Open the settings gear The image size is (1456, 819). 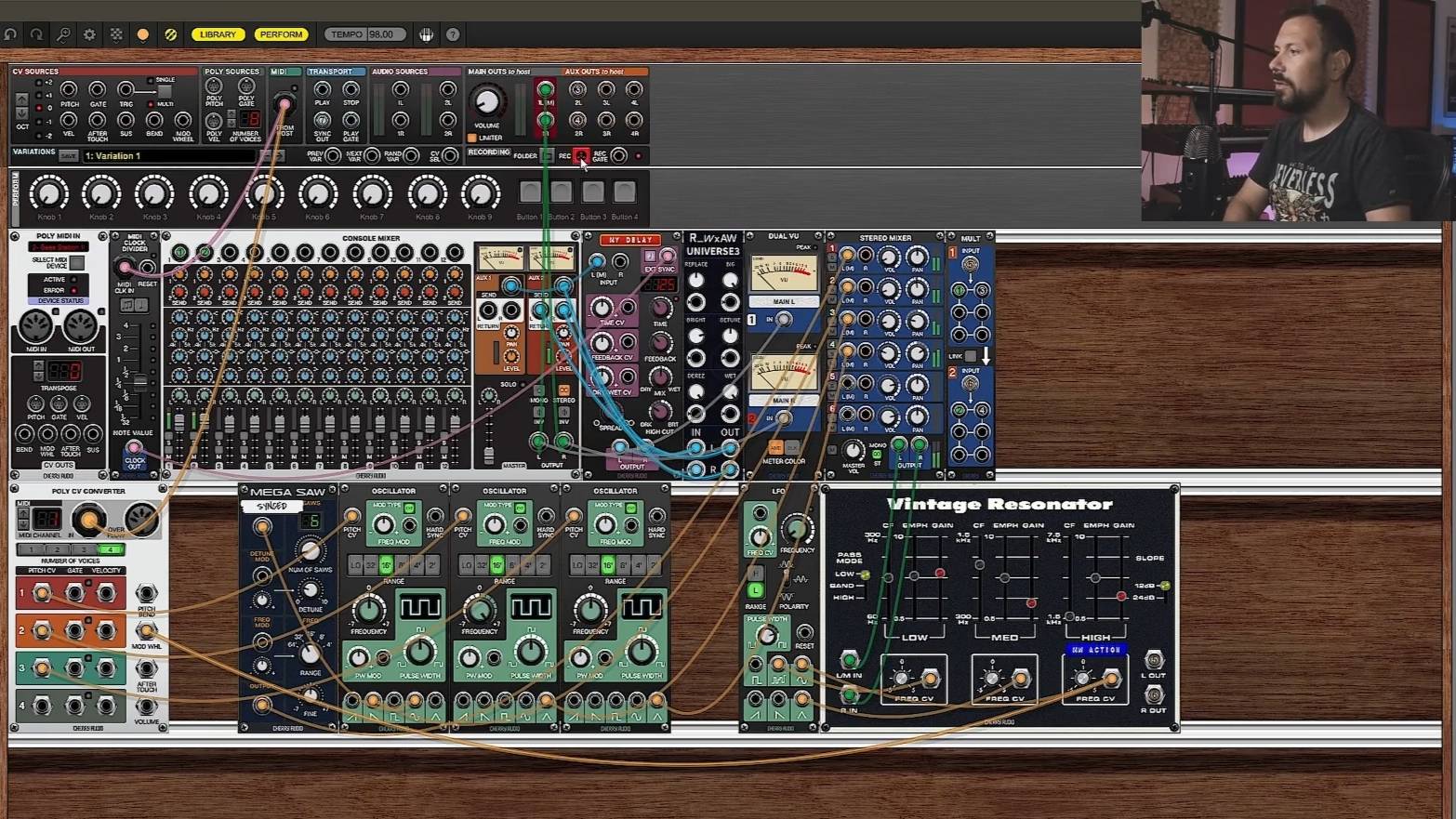(x=89, y=34)
